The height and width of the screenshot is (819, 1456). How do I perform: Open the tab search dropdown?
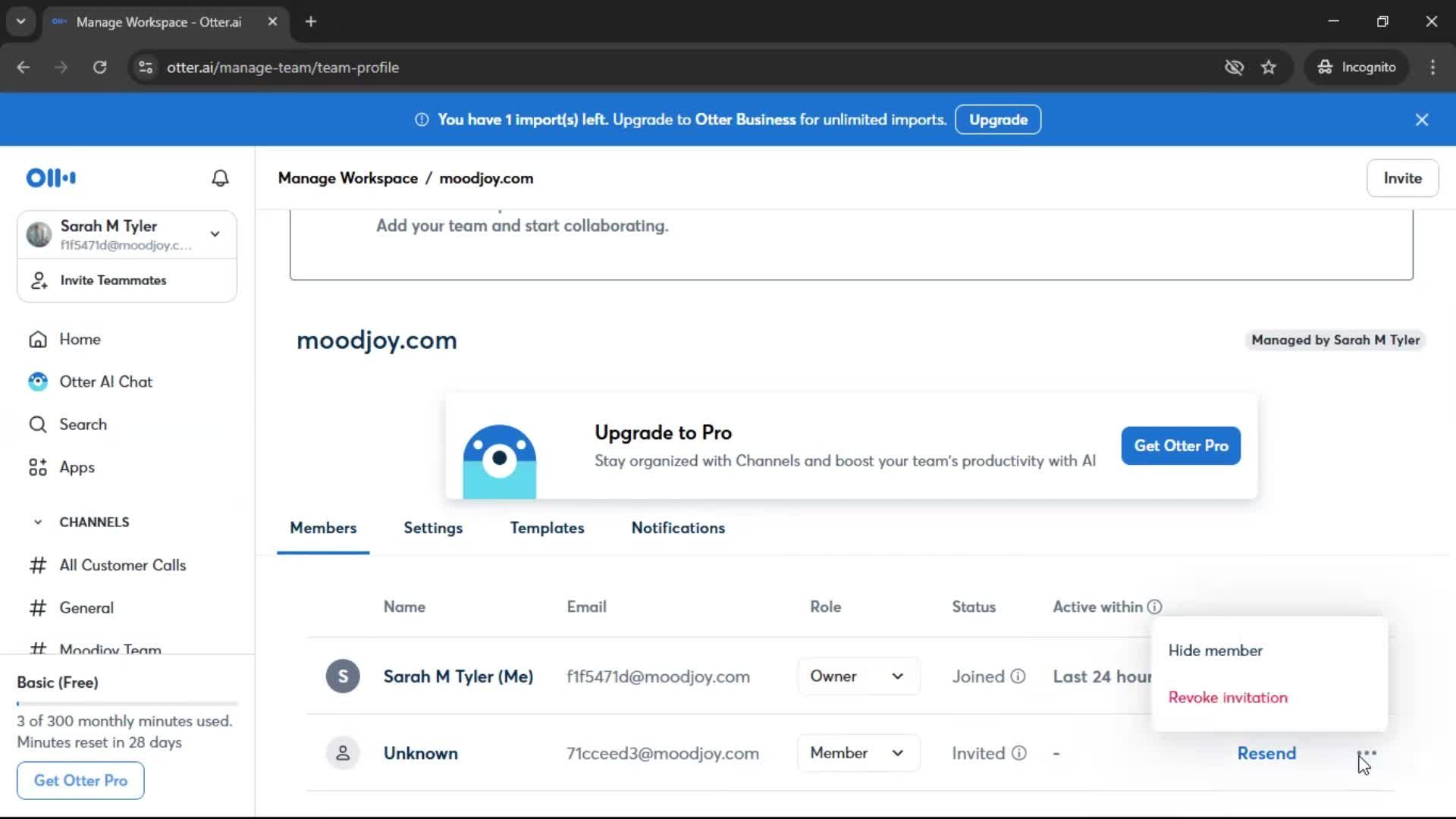coord(20,21)
